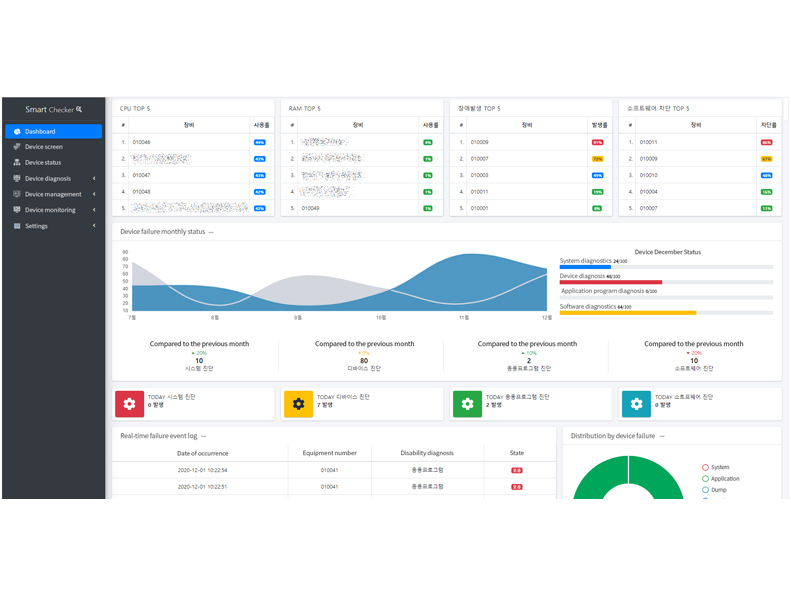The width and height of the screenshot is (791, 593).
Task: Open the Device screen menu item
Action: [53, 147]
